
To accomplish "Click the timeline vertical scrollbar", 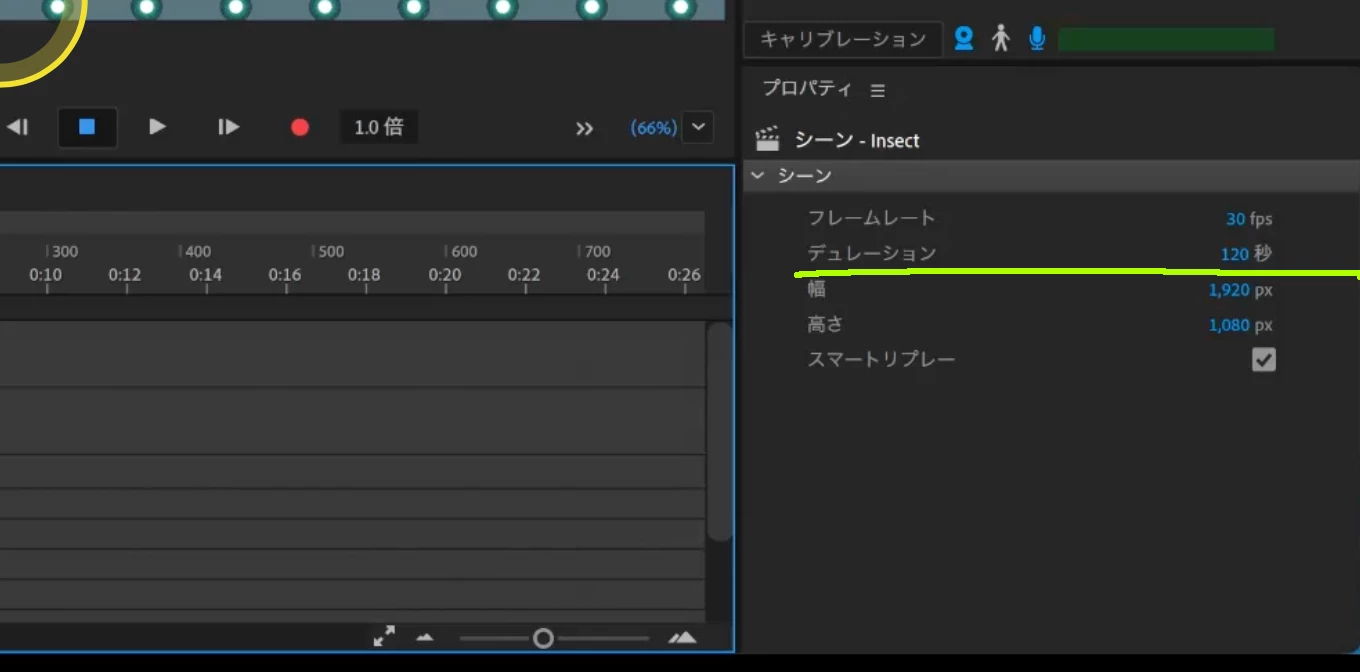I will point(719,431).
